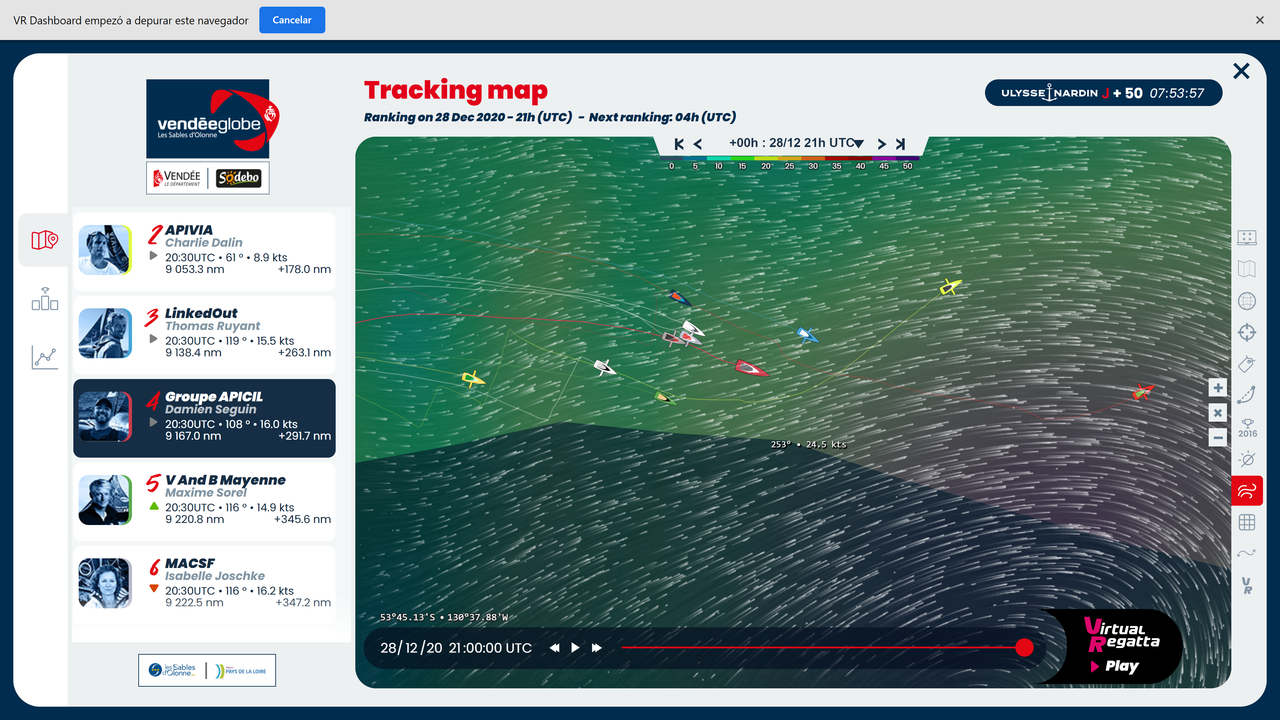The width and height of the screenshot is (1280, 720).
Task: Jump to first wind forecast step
Action: point(679,144)
